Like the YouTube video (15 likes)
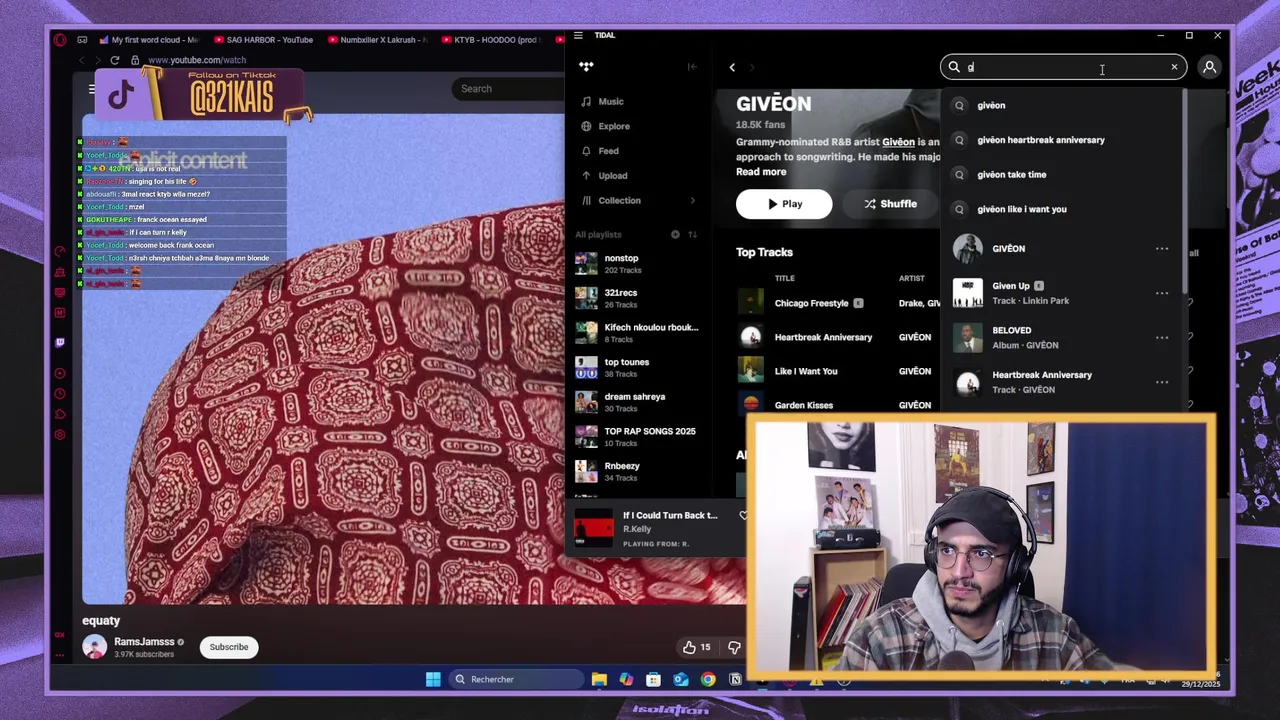Image resolution: width=1280 pixels, height=720 pixels. (x=696, y=647)
